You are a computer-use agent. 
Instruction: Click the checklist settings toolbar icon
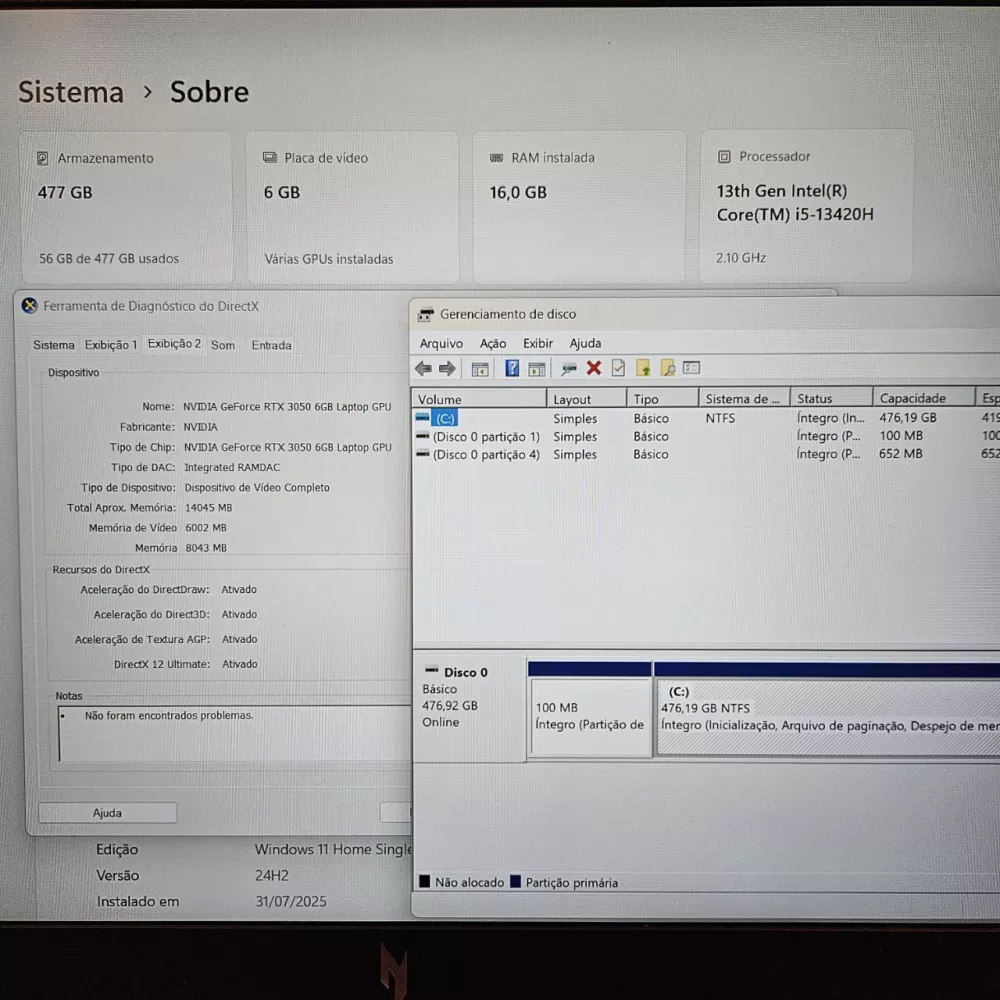691,368
